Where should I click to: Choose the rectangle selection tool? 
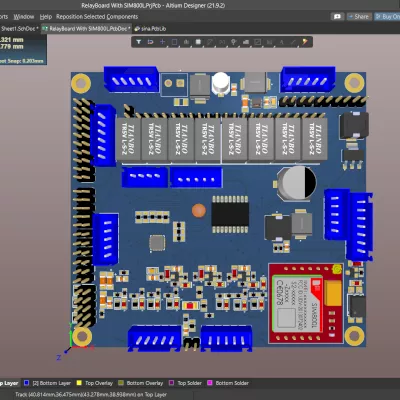pos(174,42)
